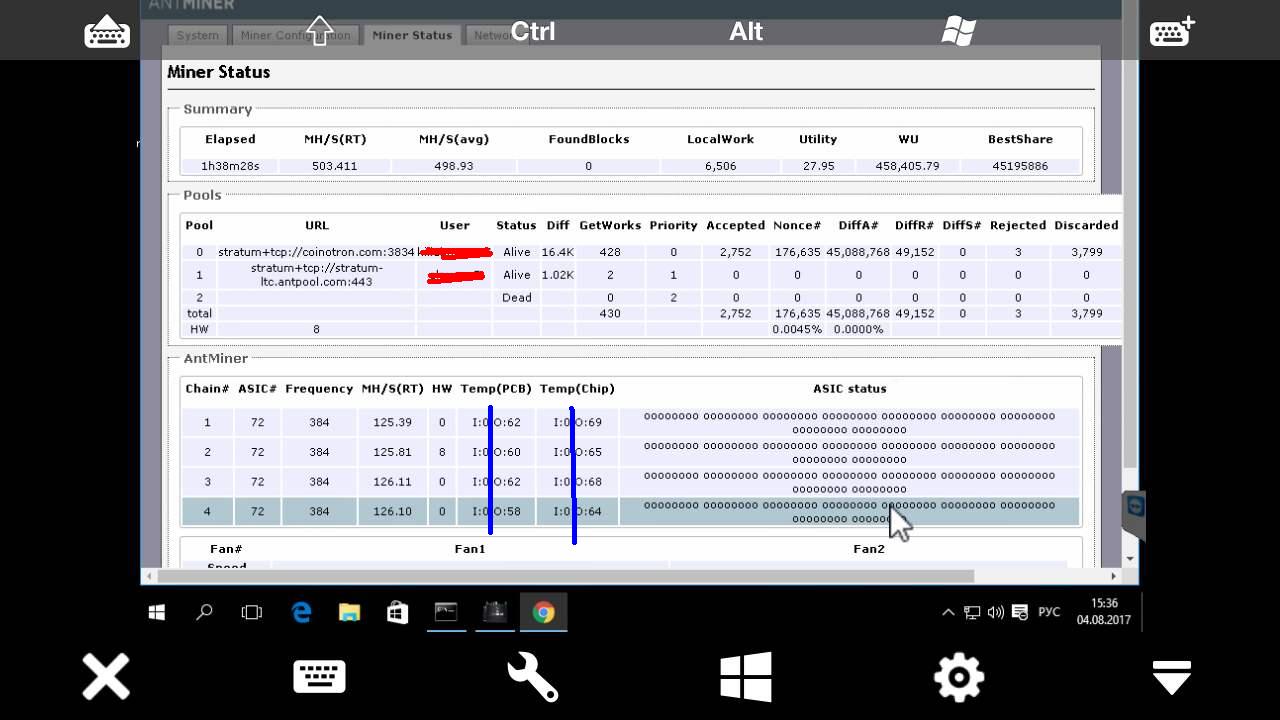Click the Utility value 27.95
1280x720 pixels.
(x=818, y=166)
